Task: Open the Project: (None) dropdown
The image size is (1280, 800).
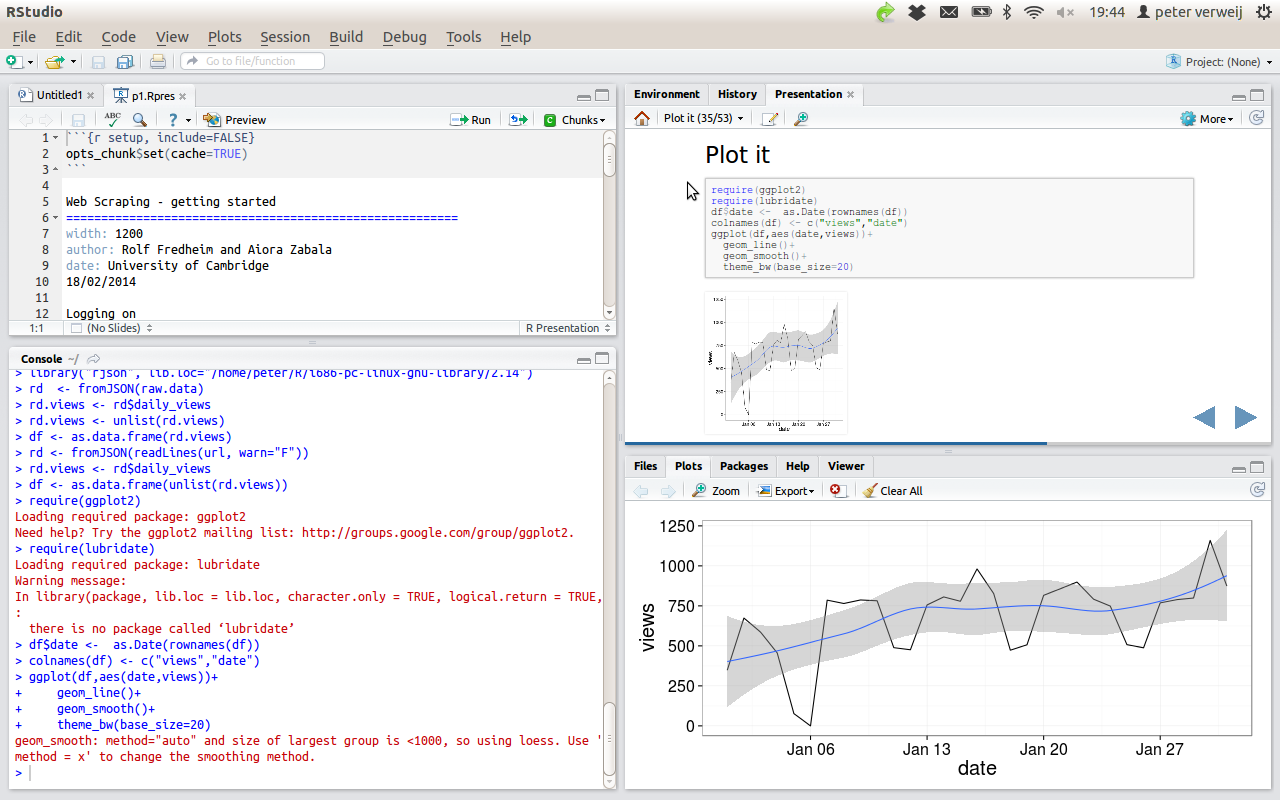Action: 1220,62
